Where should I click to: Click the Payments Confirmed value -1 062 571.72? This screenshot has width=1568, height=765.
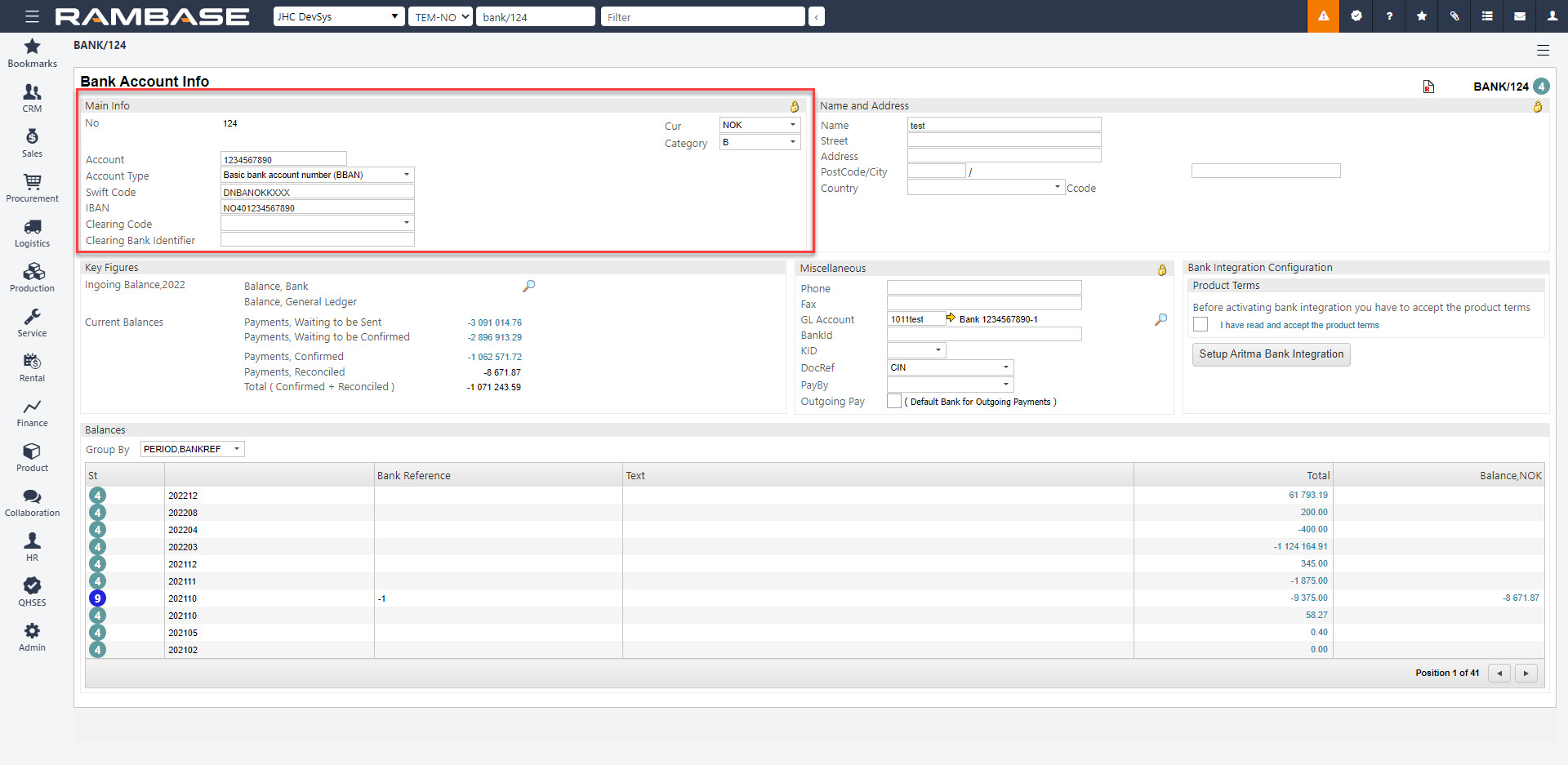pos(495,357)
